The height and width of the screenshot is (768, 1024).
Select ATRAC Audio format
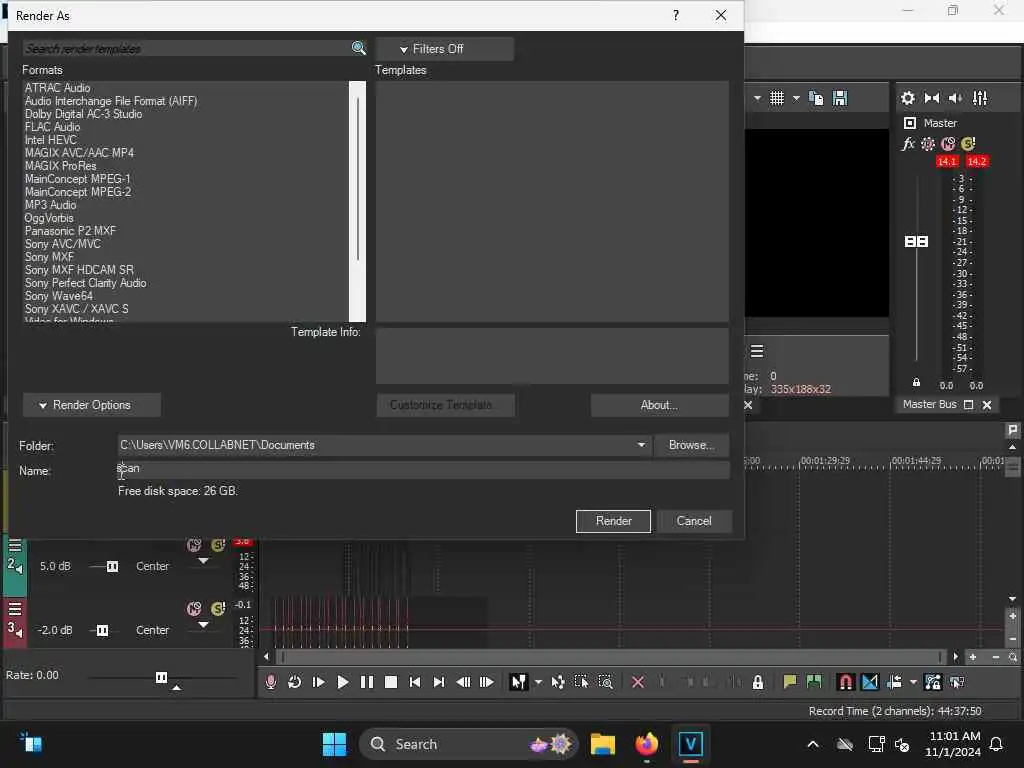tap(57, 88)
